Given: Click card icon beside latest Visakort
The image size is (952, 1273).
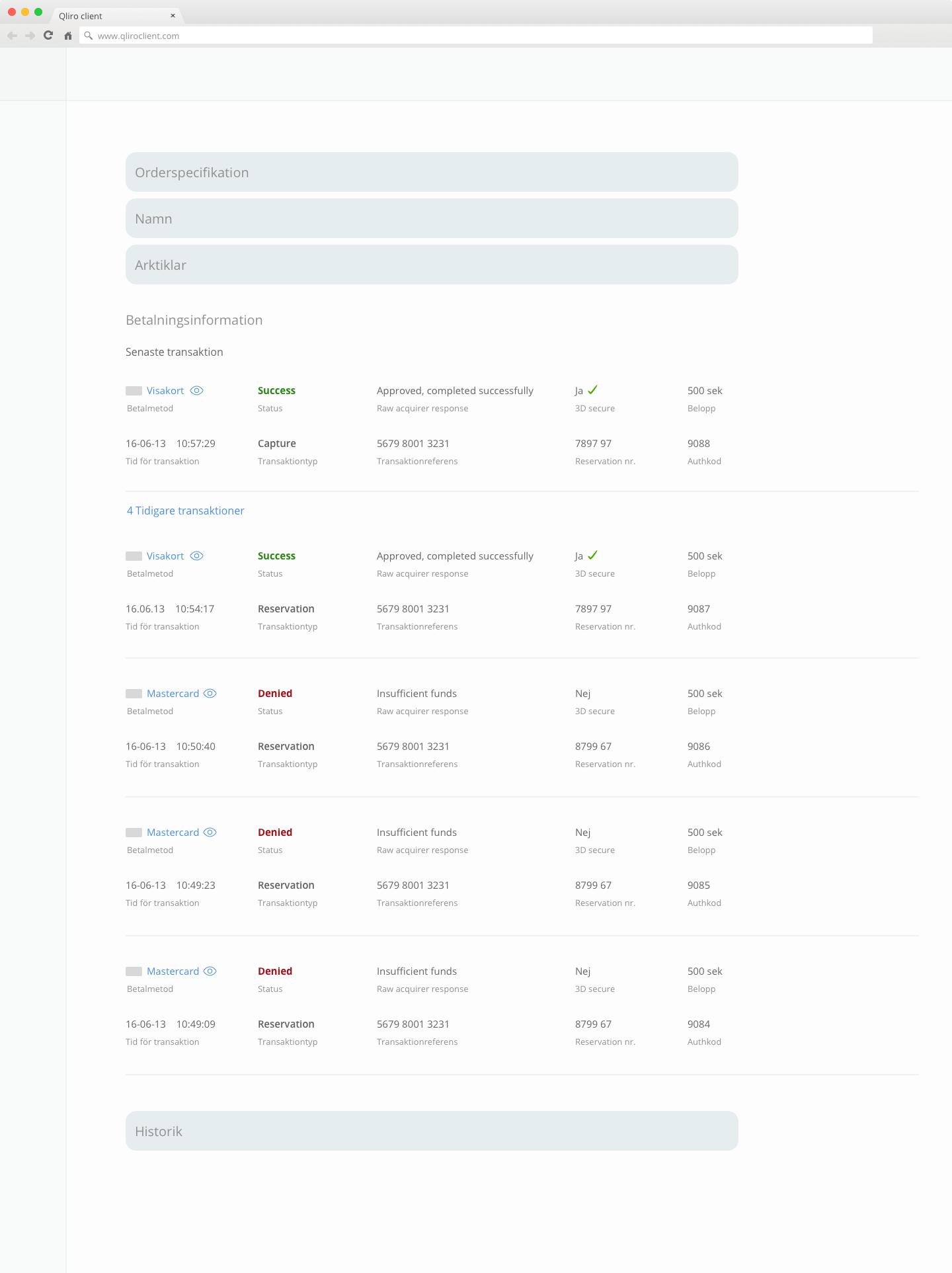Looking at the screenshot, I should coord(134,391).
